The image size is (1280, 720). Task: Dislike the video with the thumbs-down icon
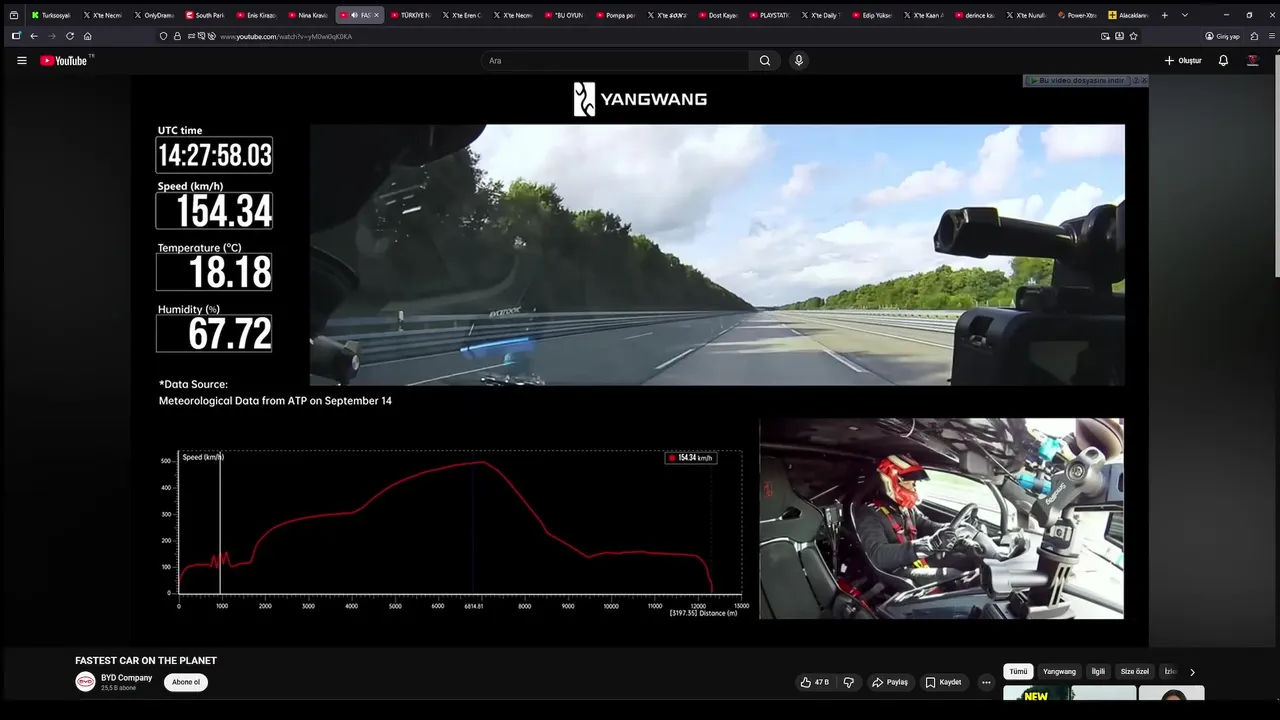(x=849, y=682)
